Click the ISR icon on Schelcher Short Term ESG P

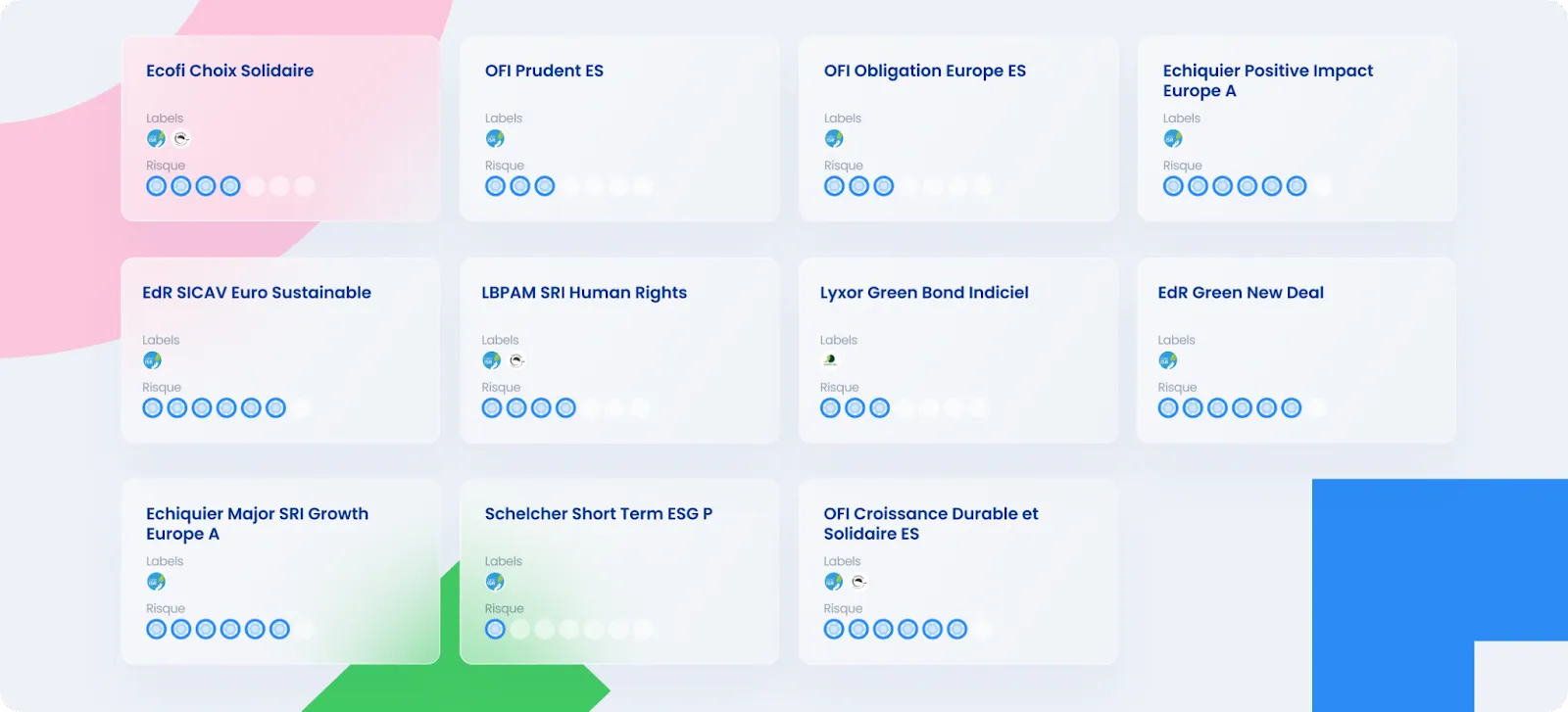[495, 581]
